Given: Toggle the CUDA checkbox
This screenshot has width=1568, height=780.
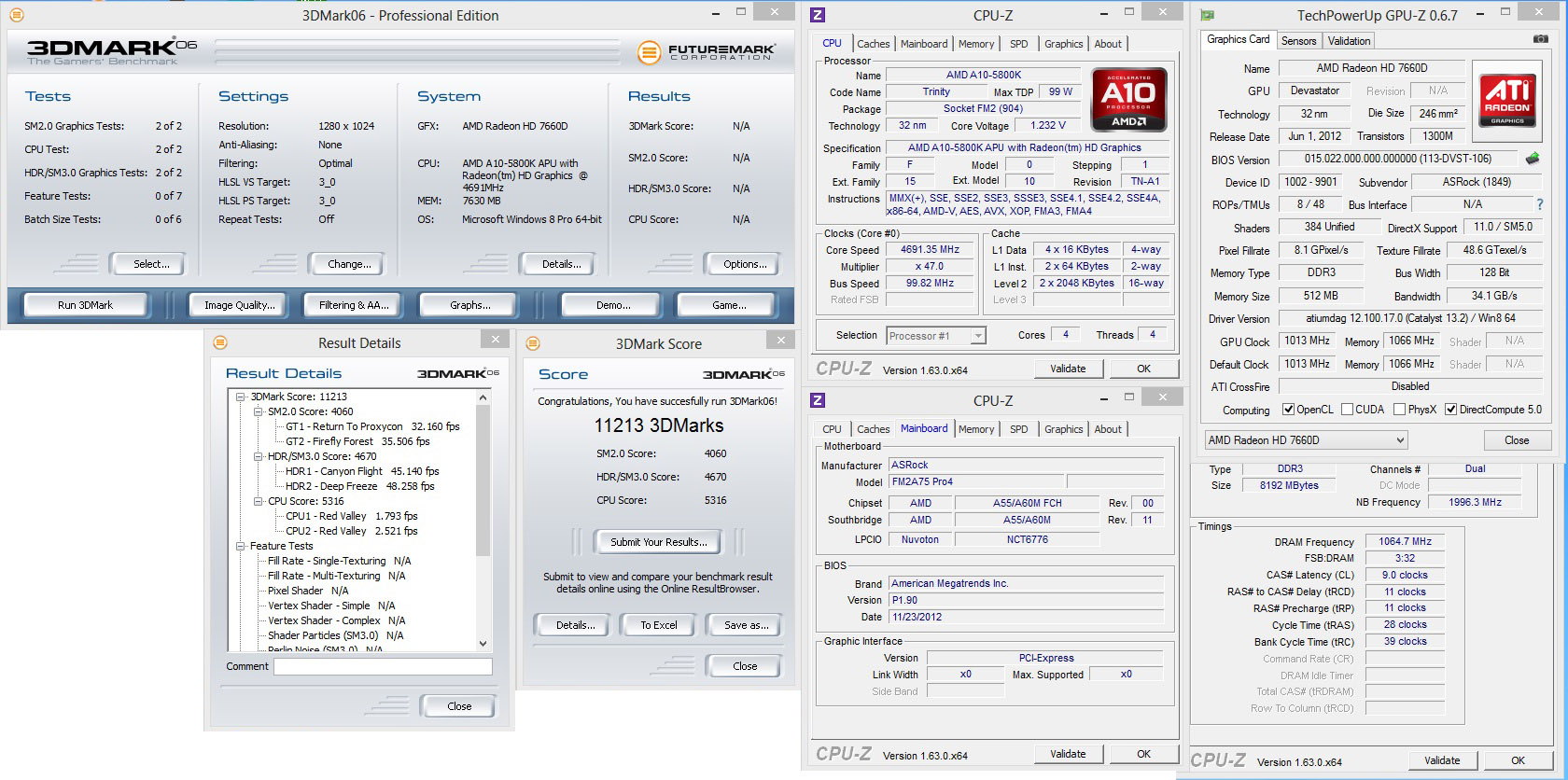Looking at the screenshot, I should [1347, 409].
